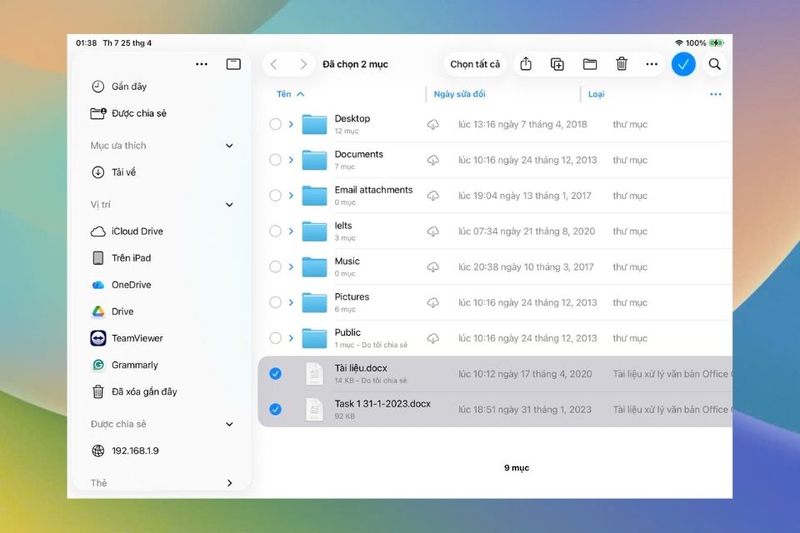The height and width of the screenshot is (533, 800).
Task: Expand the Ielts folder chevron
Action: tap(291, 231)
